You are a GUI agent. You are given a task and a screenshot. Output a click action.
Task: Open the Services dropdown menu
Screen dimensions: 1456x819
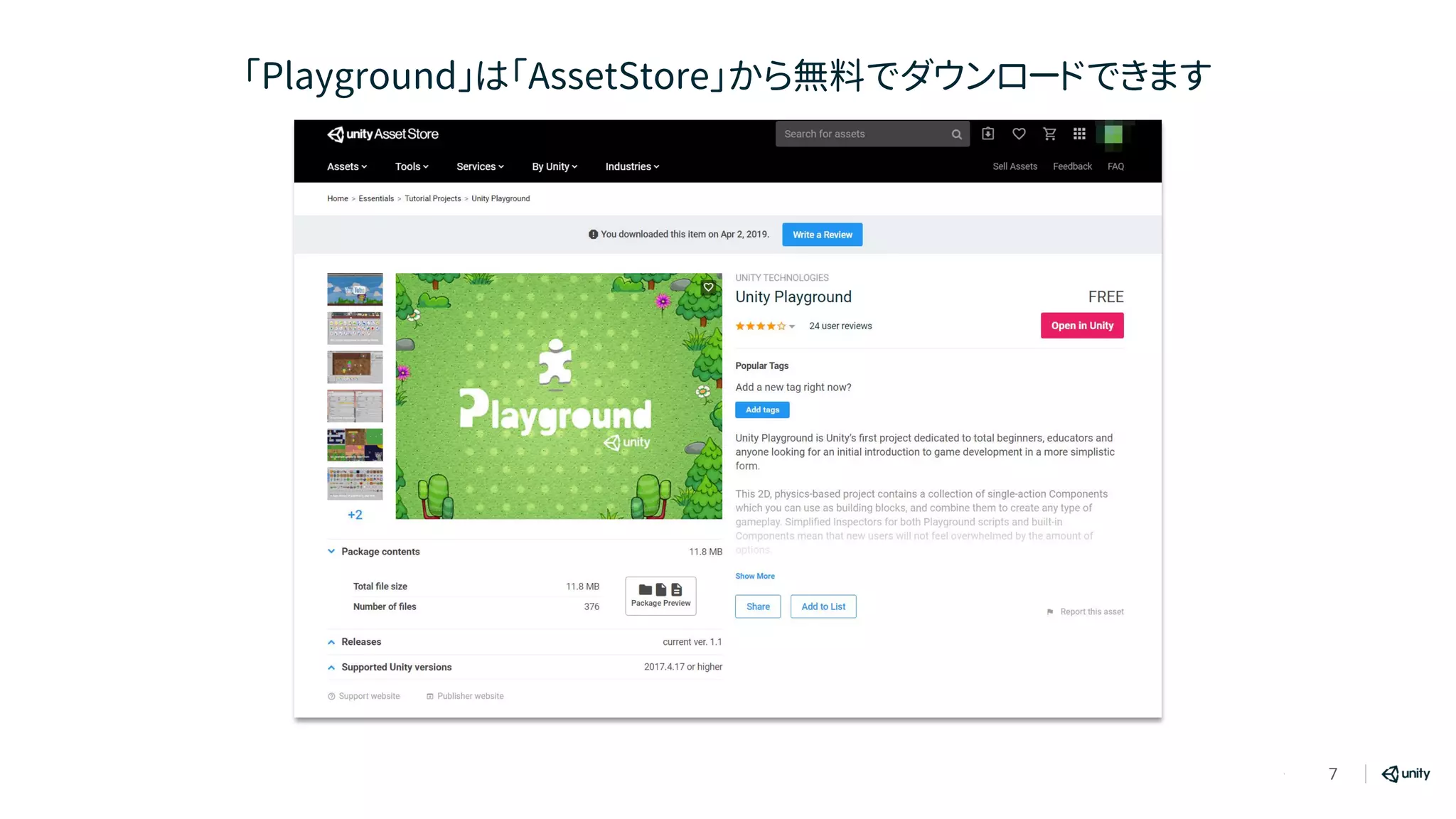pos(480,166)
